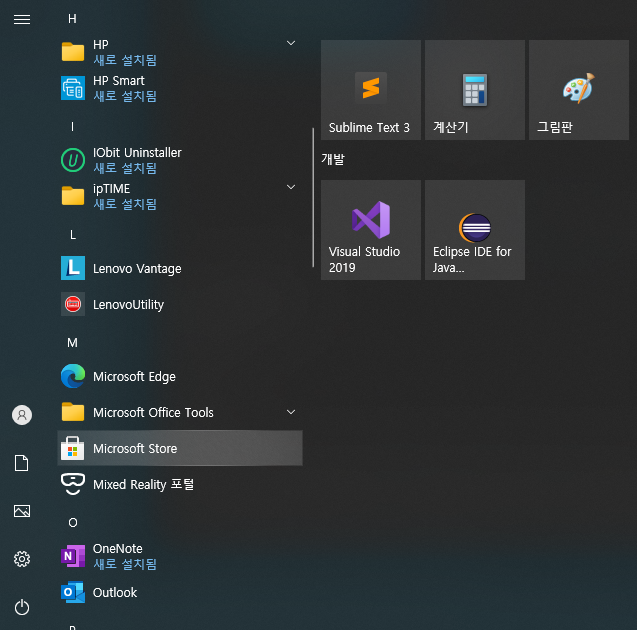Open the 계산기 calculator tile
Screen dimensions: 637x630
(x=475, y=90)
